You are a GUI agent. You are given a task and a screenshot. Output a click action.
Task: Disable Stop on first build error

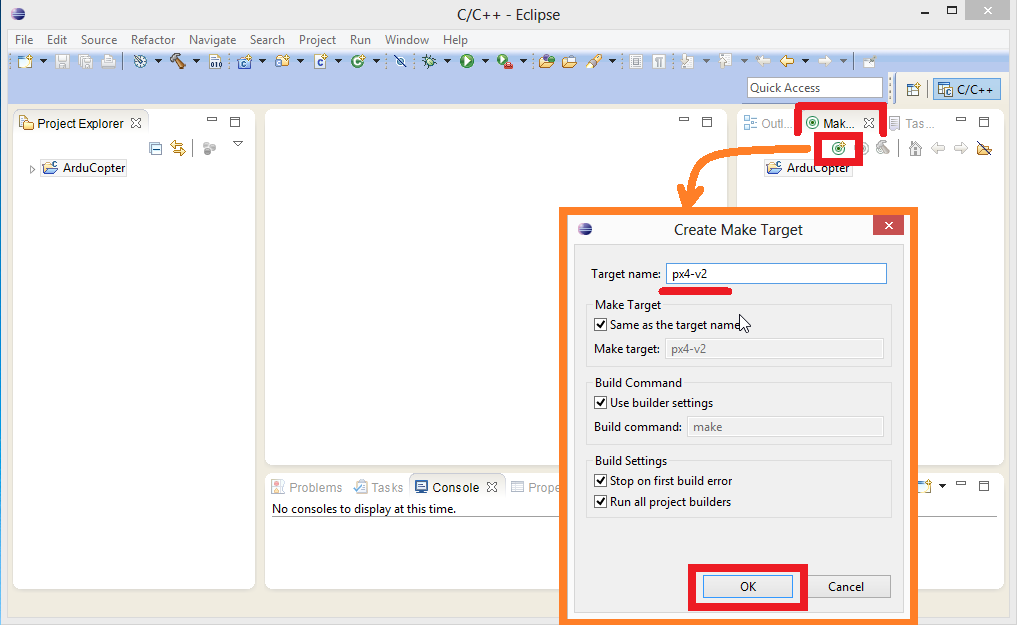tap(601, 481)
